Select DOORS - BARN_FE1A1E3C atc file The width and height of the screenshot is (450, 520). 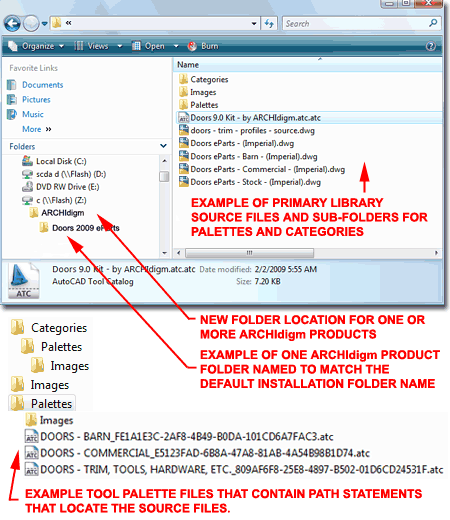(x=187, y=436)
